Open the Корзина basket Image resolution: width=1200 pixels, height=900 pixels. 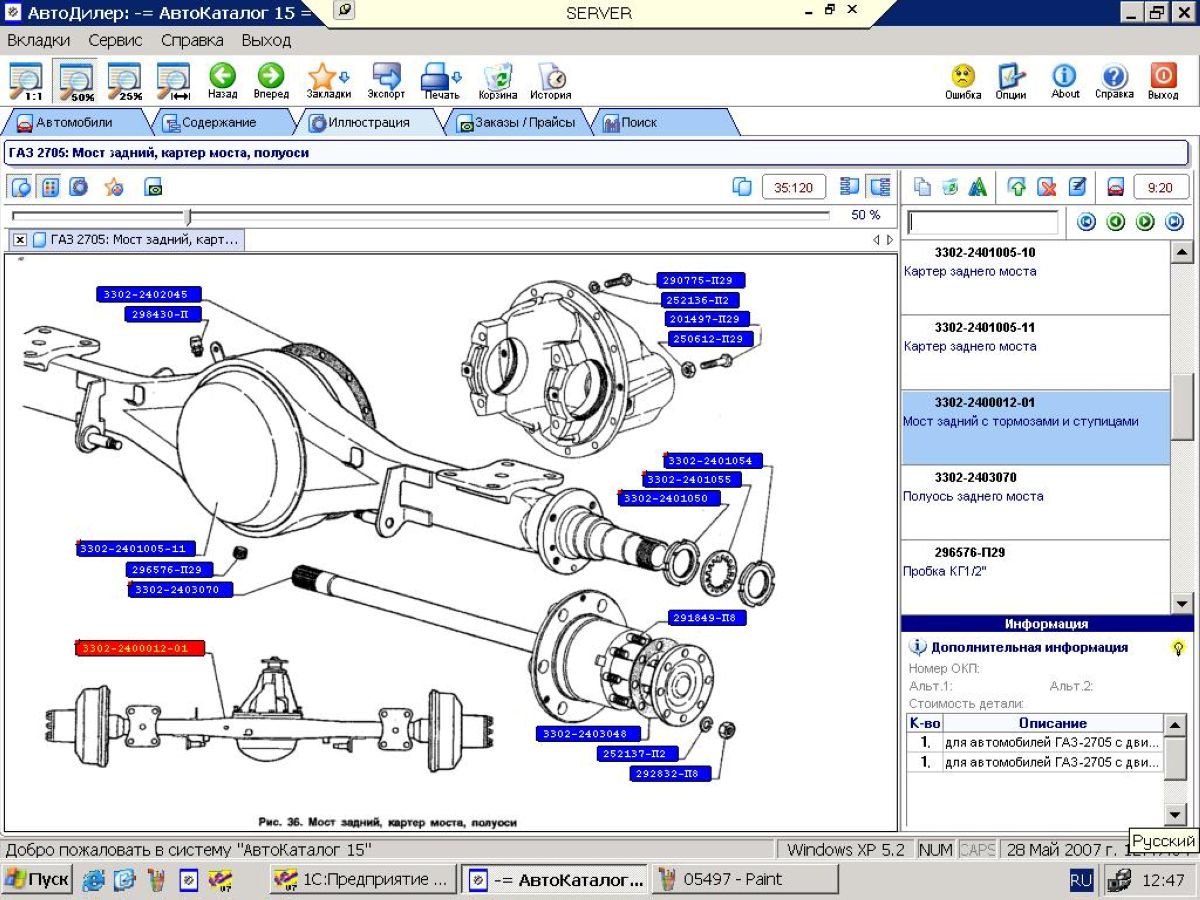point(497,81)
